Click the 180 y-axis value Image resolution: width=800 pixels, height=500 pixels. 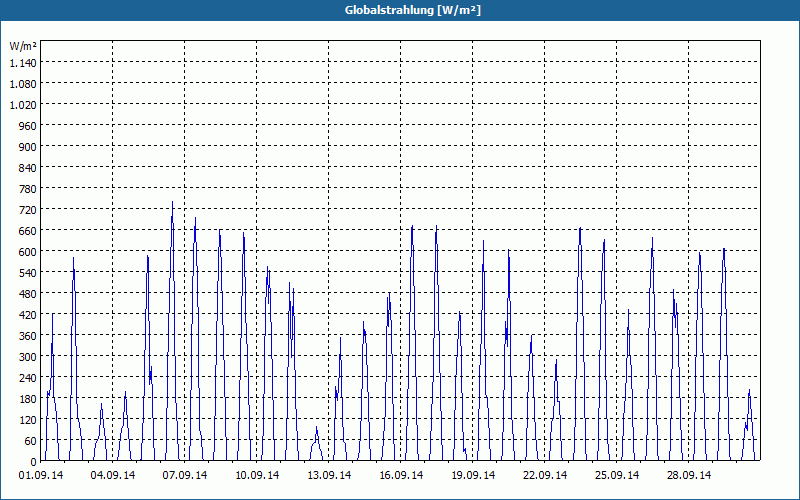pyautogui.click(x=29, y=398)
